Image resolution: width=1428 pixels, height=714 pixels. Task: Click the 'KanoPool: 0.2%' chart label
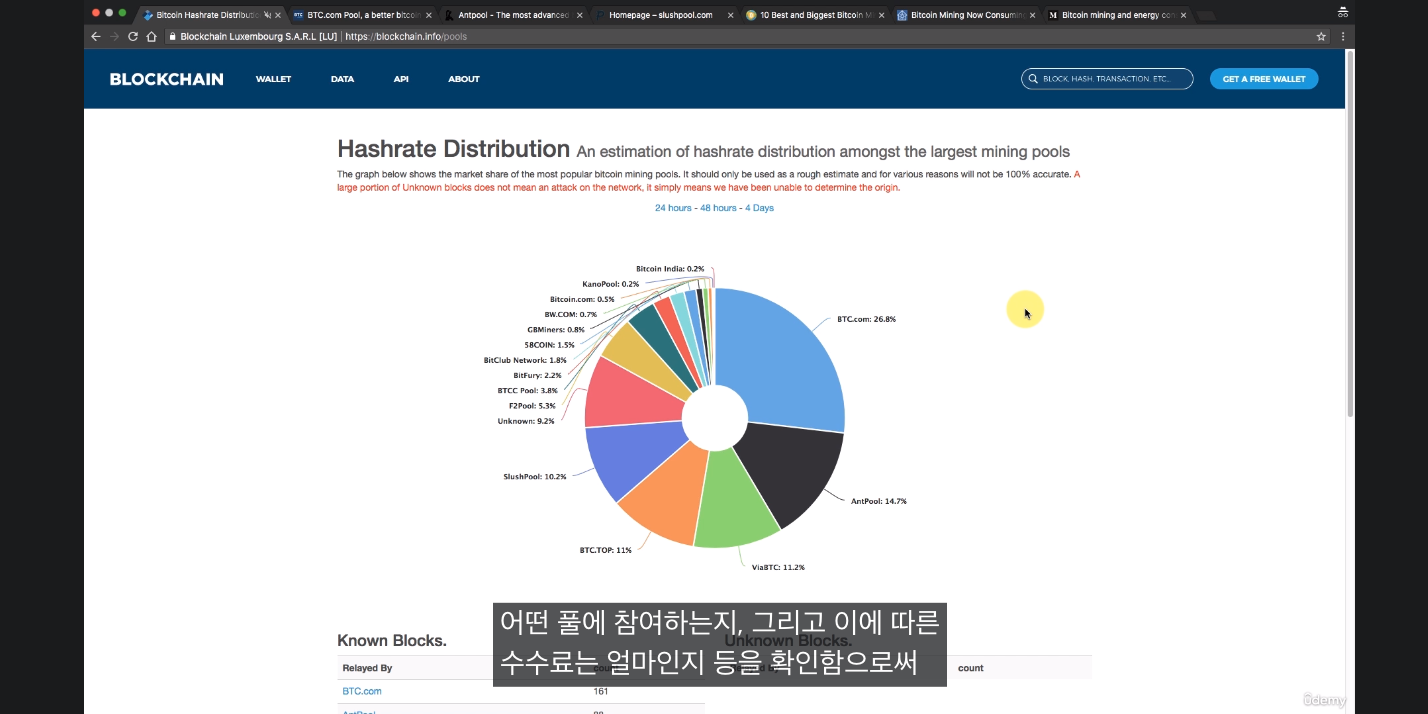coord(610,284)
